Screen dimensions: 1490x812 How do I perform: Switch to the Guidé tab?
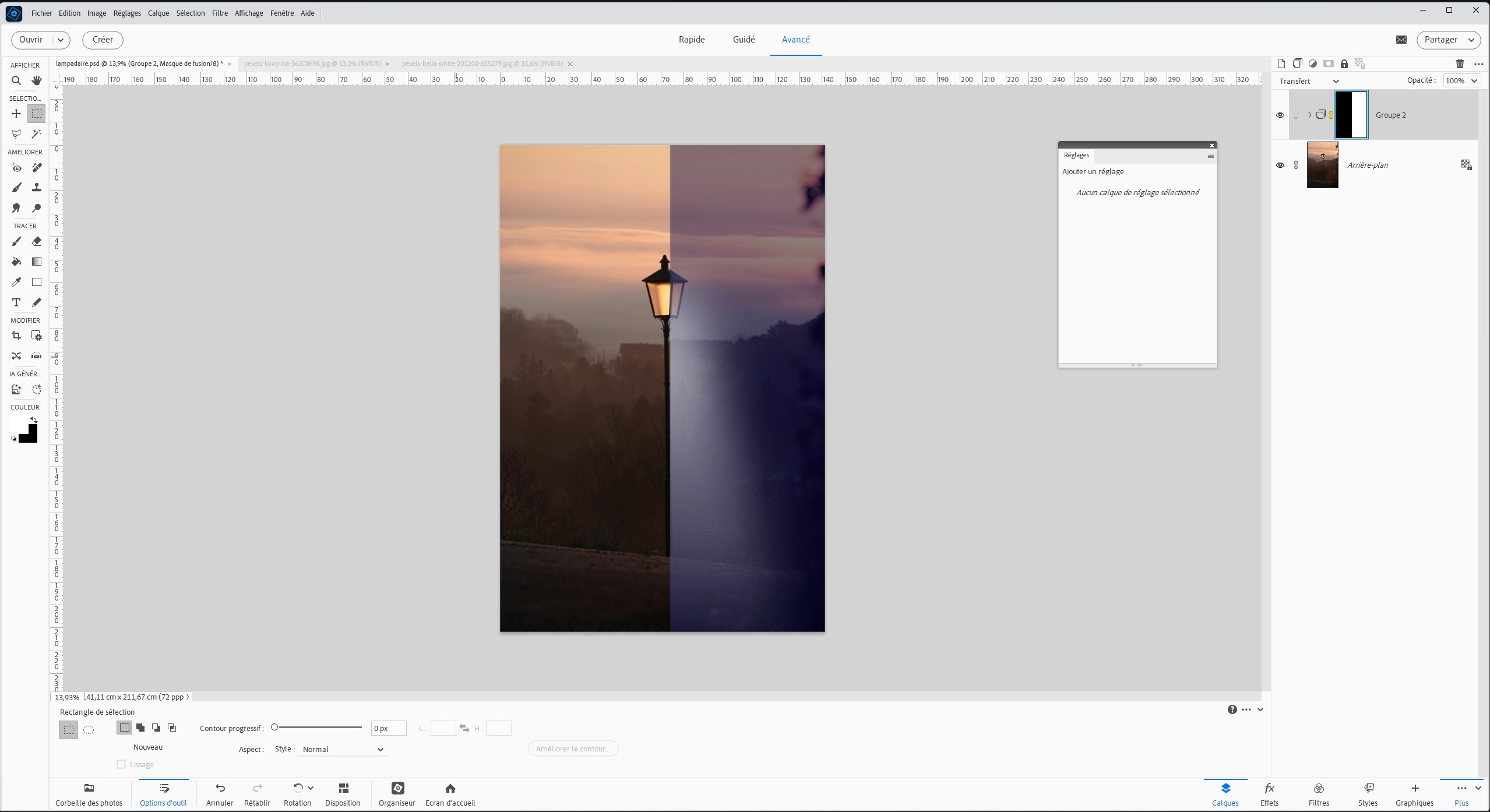(x=744, y=40)
